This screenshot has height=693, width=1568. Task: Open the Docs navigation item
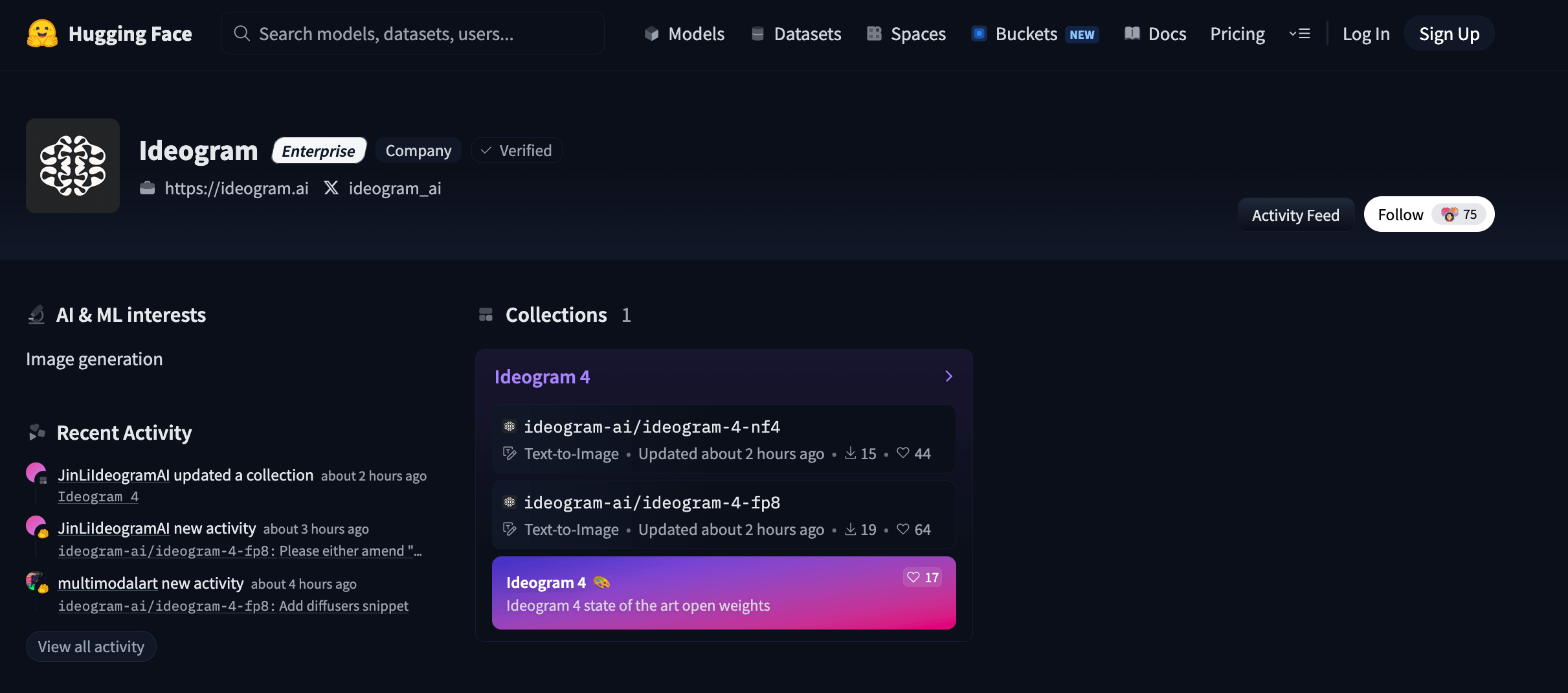coord(1156,34)
